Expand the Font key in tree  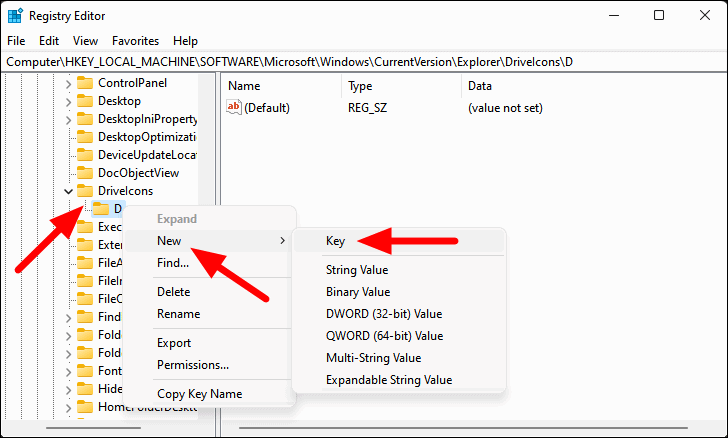tap(68, 372)
